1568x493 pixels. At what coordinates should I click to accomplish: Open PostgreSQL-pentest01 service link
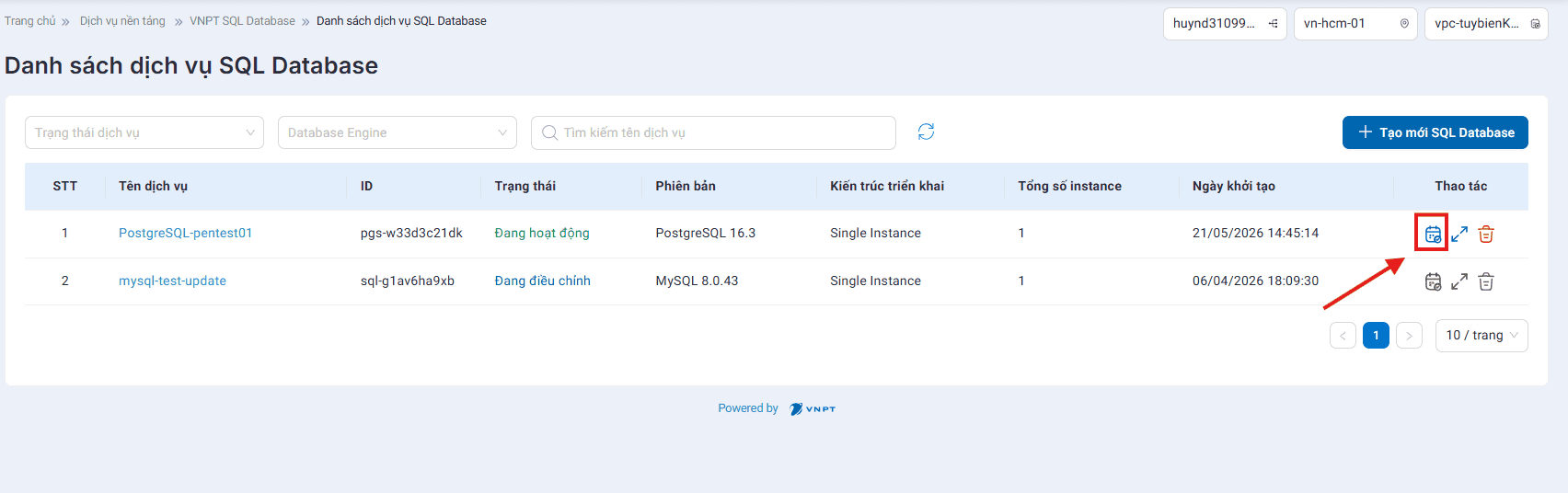point(185,233)
